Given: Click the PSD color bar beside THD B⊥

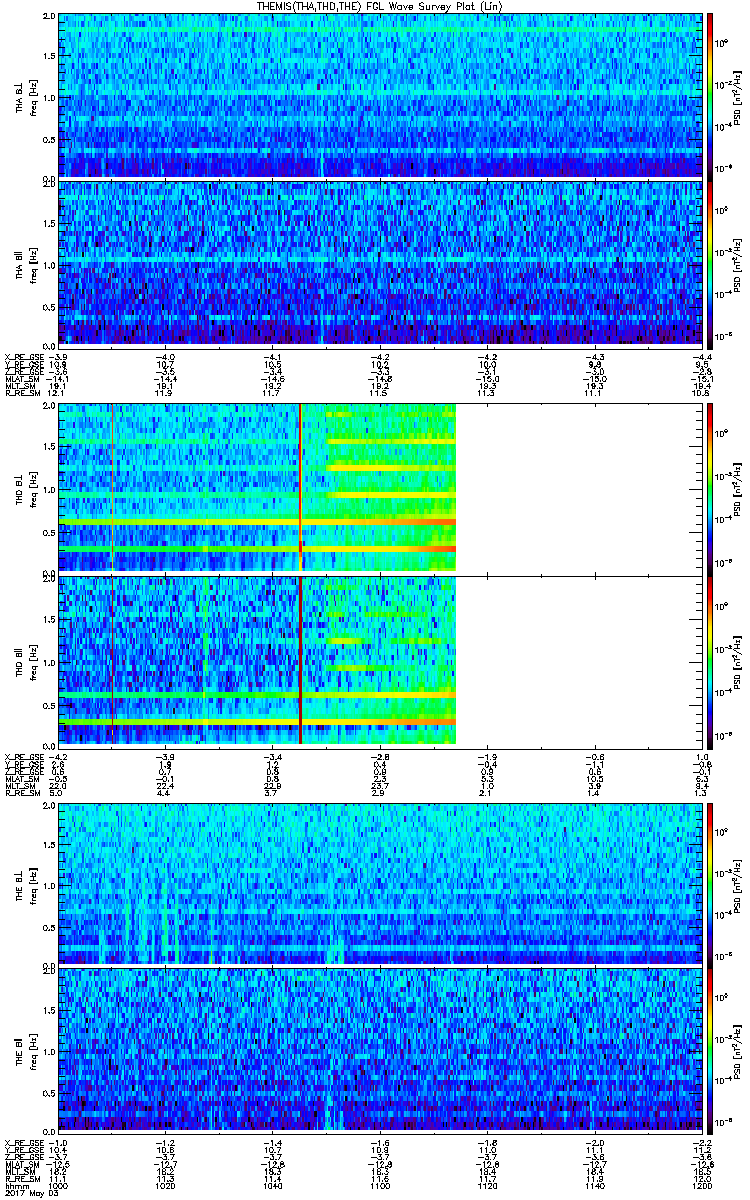Looking at the screenshot, I should pos(711,488).
